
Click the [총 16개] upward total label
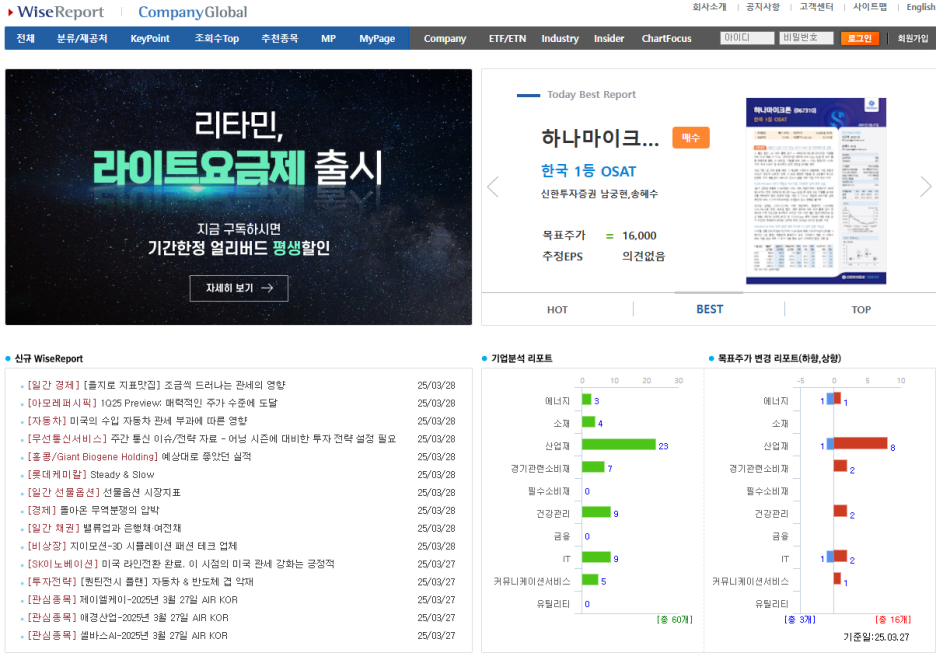tap(893, 620)
